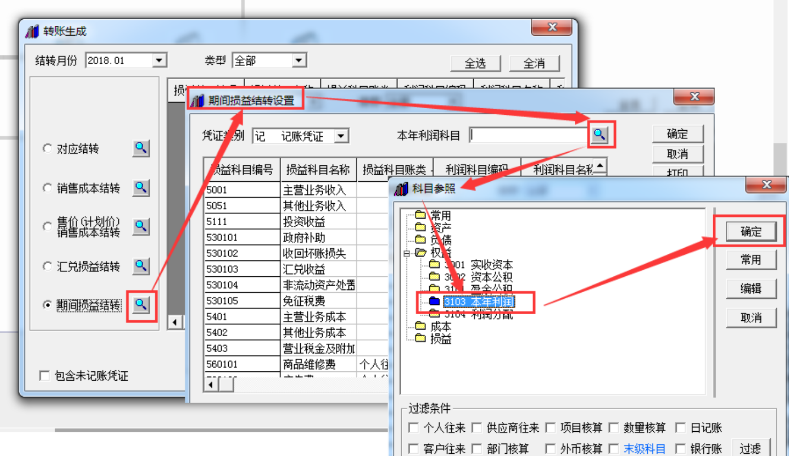Viewport: 789px width, 456px height.
Task: Collapse the 权益 tree node
Action: [407, 253]
